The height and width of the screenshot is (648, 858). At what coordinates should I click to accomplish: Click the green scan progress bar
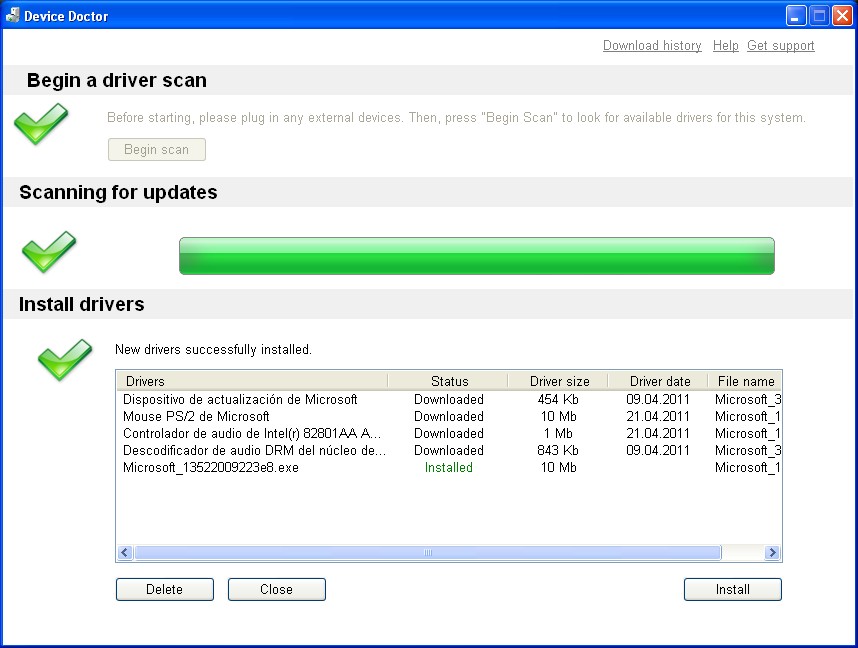pos(477,256)
